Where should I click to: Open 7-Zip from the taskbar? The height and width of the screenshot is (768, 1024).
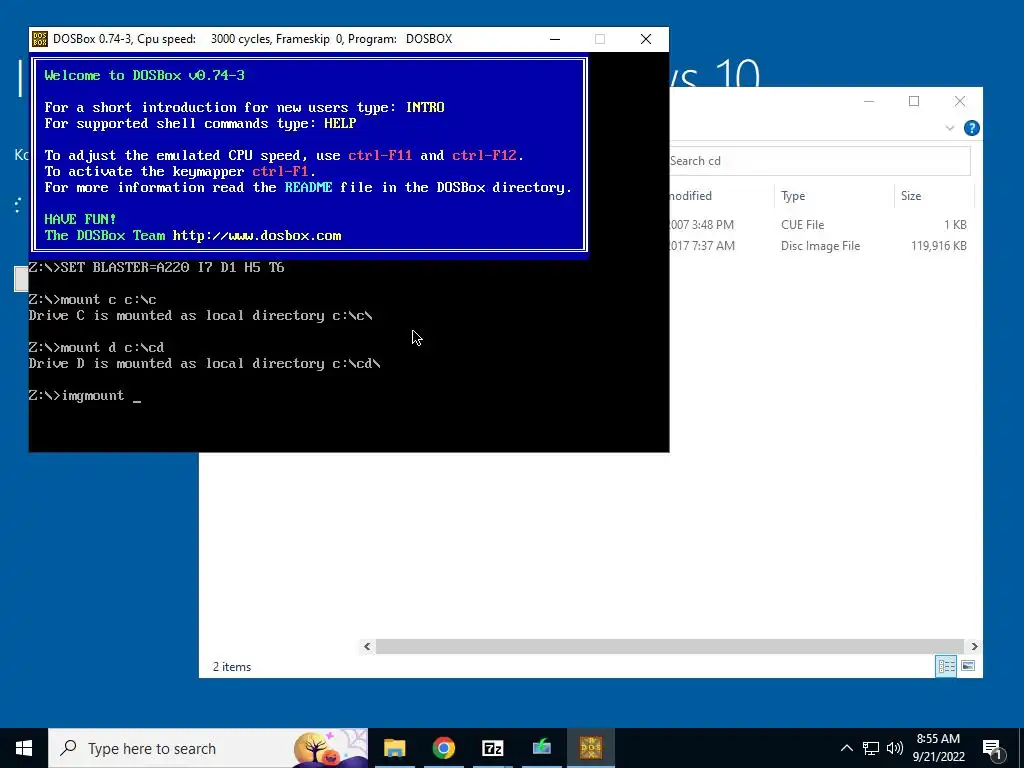tap(492, 748)
